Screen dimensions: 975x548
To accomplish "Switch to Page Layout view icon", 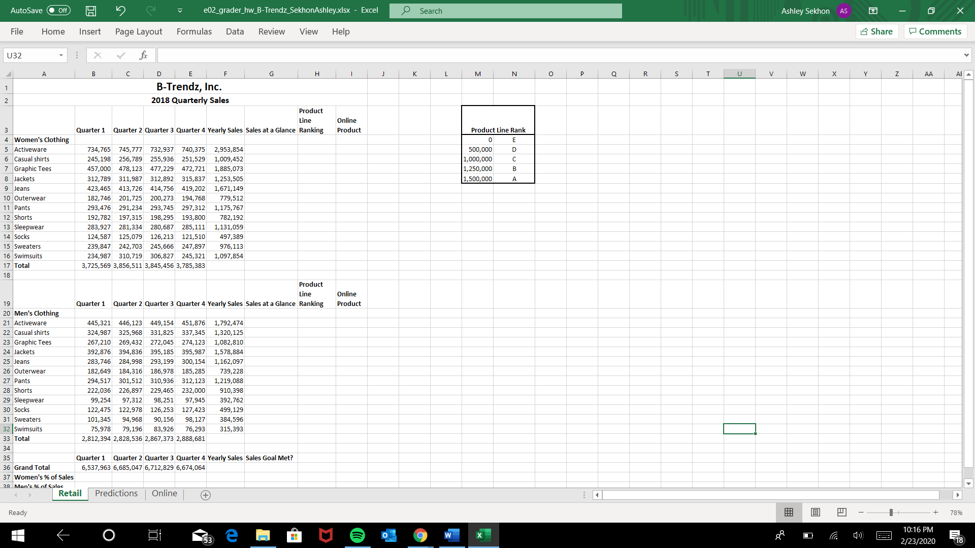I will (815, 513).
